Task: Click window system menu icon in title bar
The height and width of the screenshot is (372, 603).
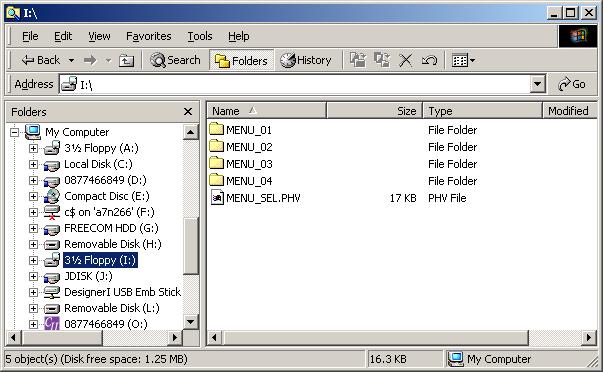Action: click(13, 13)
